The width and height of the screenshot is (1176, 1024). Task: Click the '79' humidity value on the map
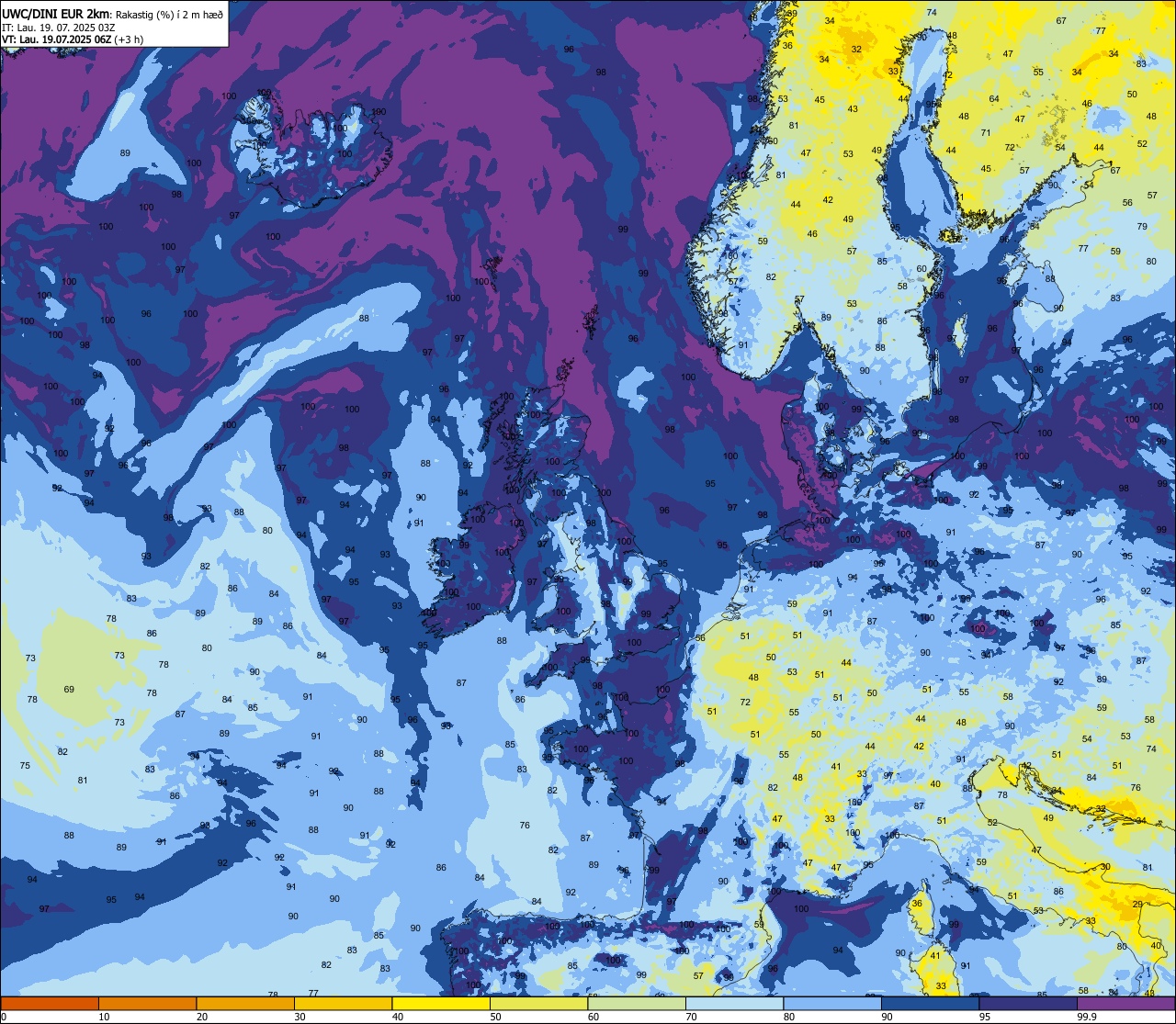click(x=1142, y=227)
